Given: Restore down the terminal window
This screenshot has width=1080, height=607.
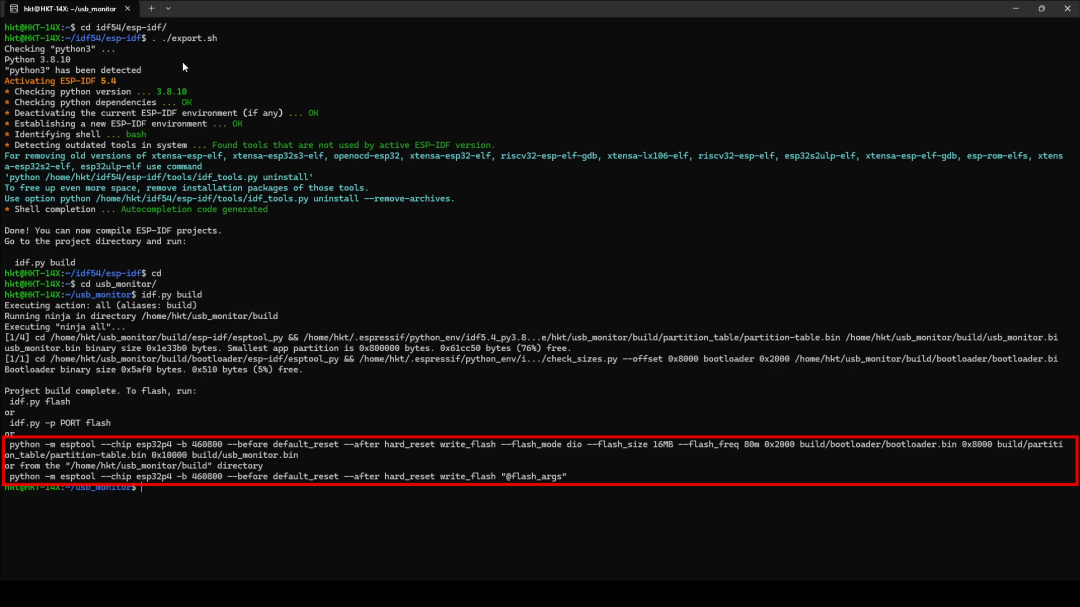Looking at the screenshot, I should [1040, 8].
